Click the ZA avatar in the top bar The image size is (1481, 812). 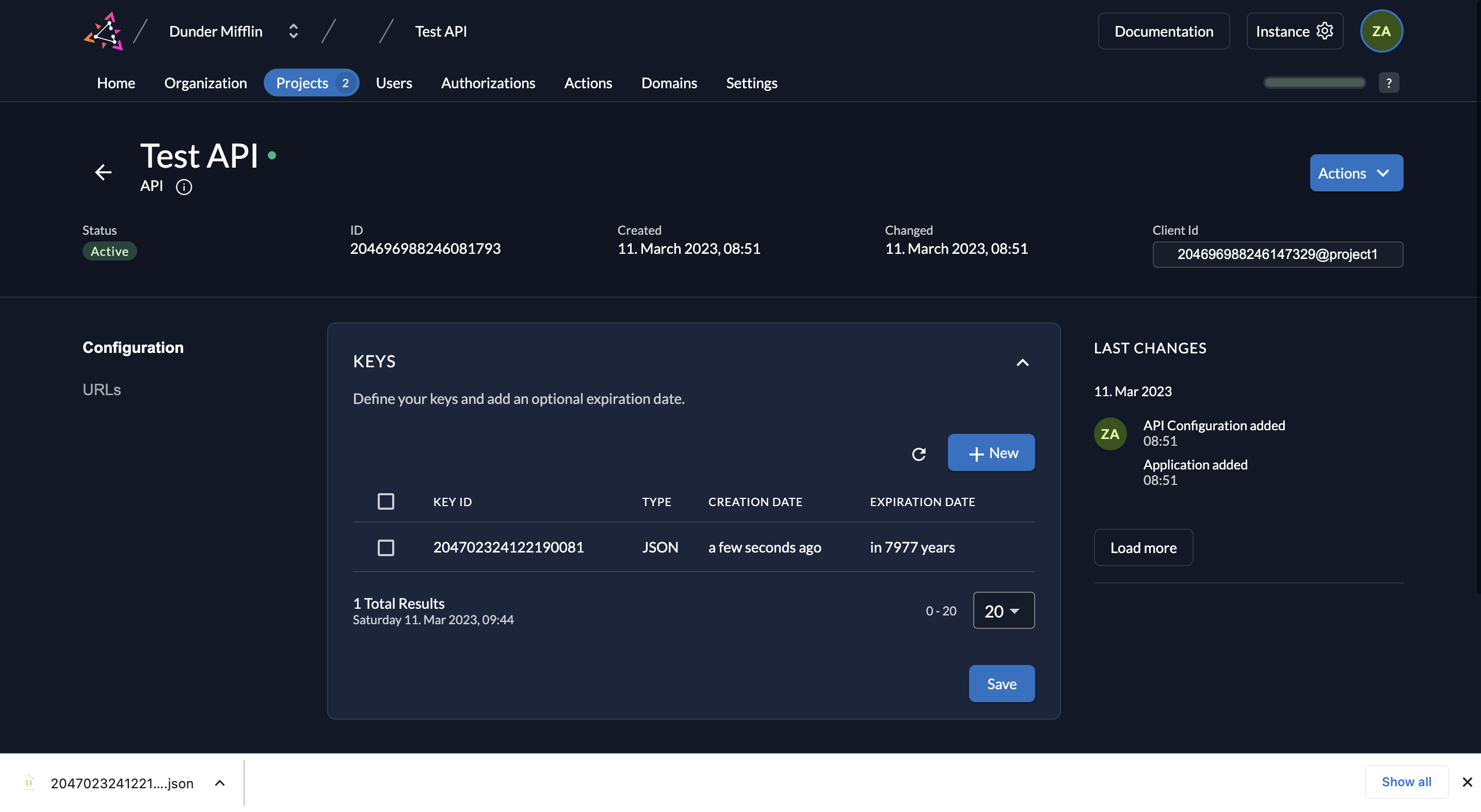(x=1381, y=30)
